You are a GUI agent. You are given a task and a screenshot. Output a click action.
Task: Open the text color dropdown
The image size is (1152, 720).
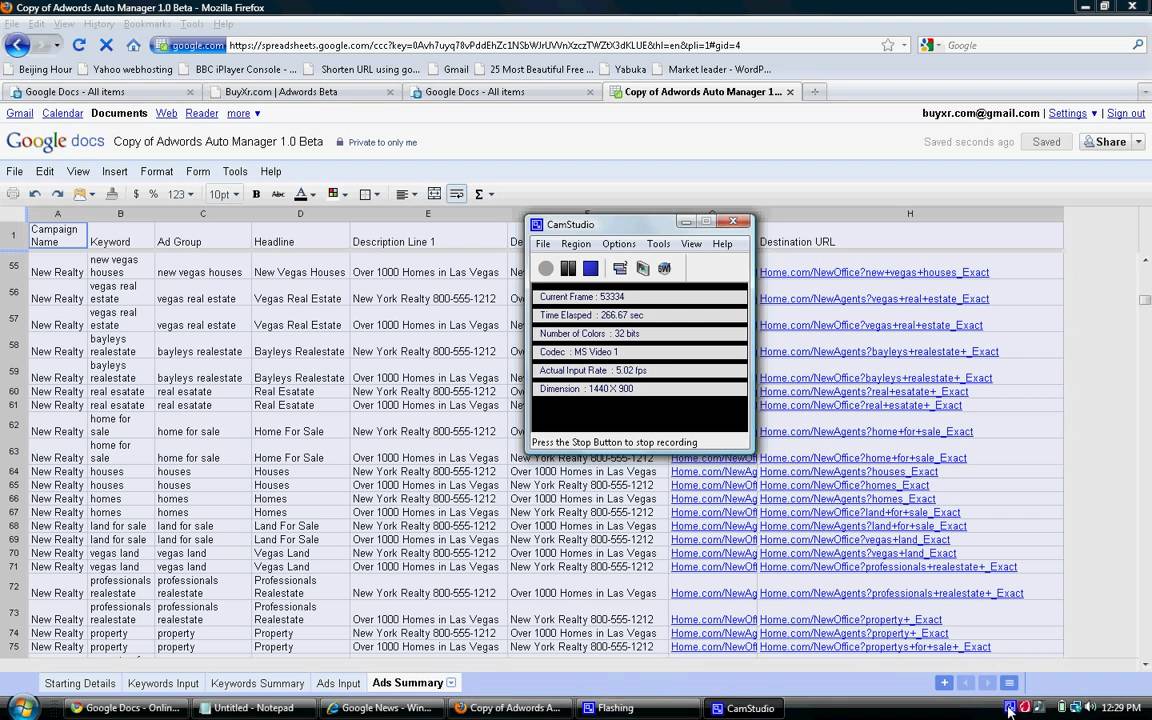305,194
